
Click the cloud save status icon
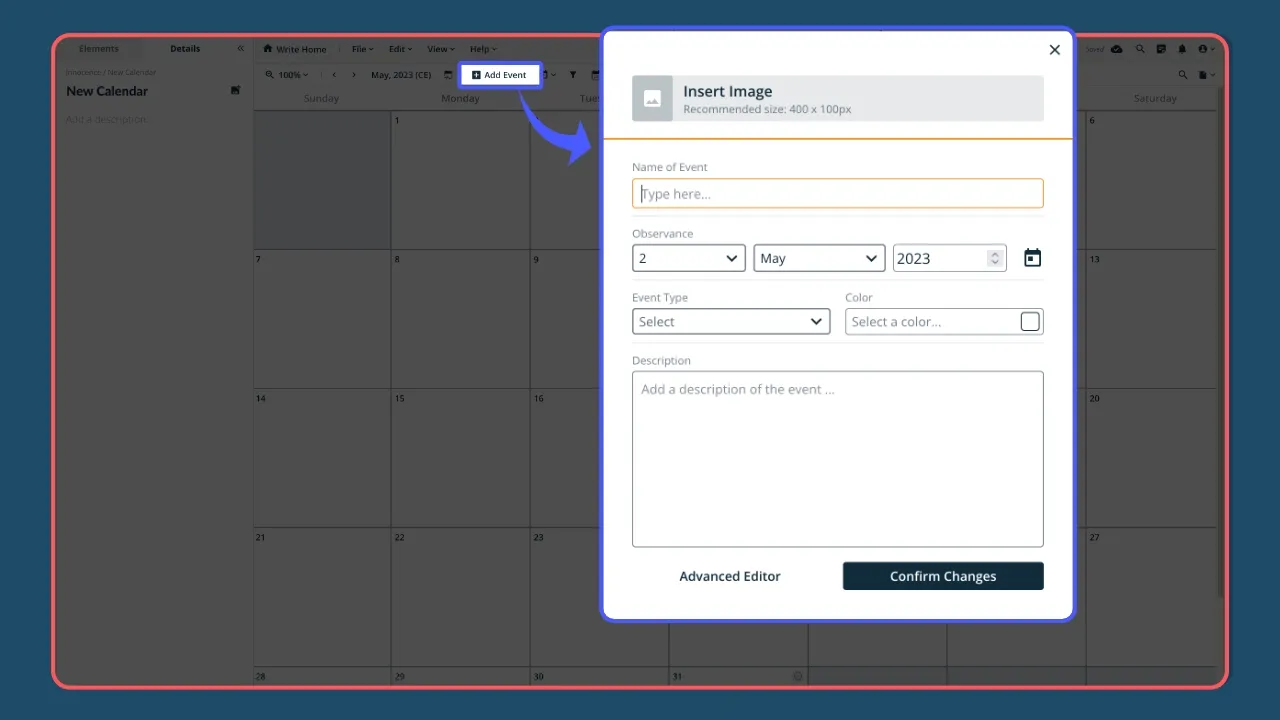pos(1117,49)
